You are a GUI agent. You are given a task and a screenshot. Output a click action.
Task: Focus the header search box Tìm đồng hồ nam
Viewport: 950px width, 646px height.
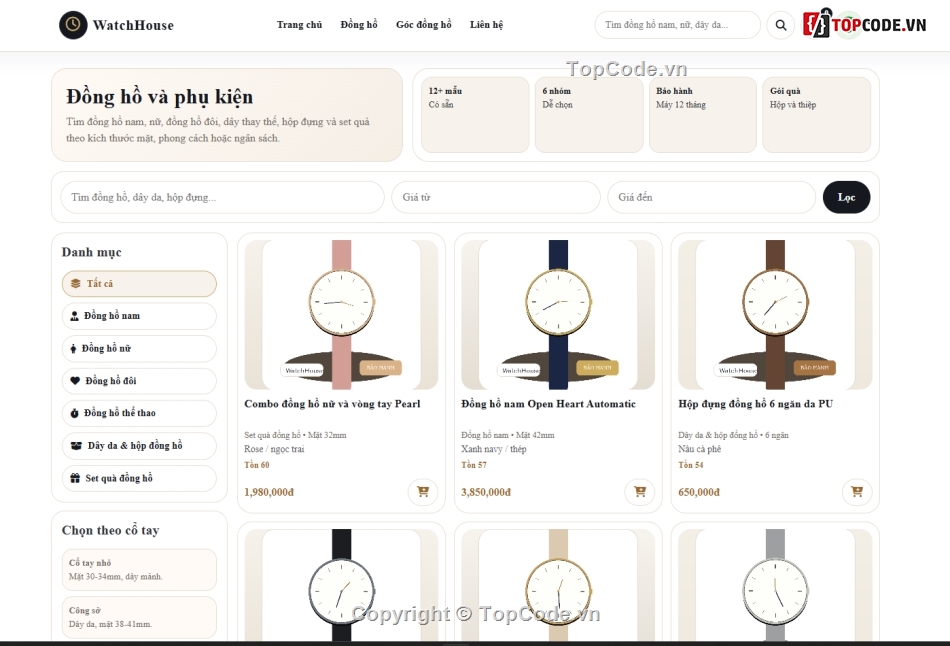click(x=677, y=25)
